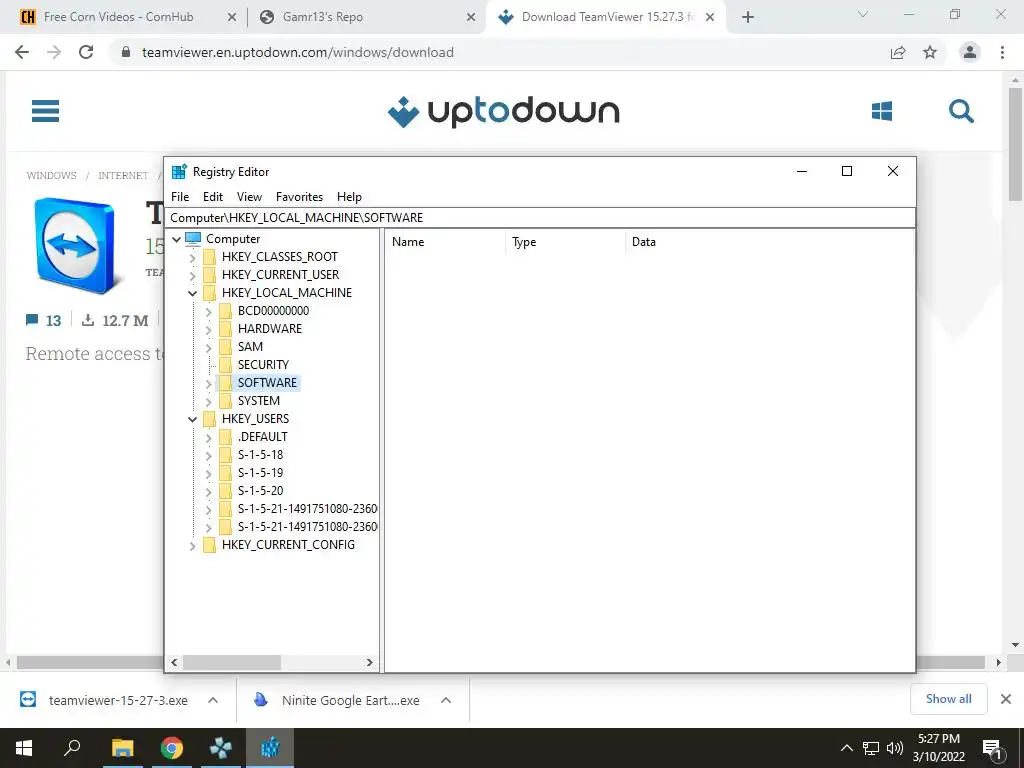
Task: Click Show all downloads button
Action: point(948,699)
